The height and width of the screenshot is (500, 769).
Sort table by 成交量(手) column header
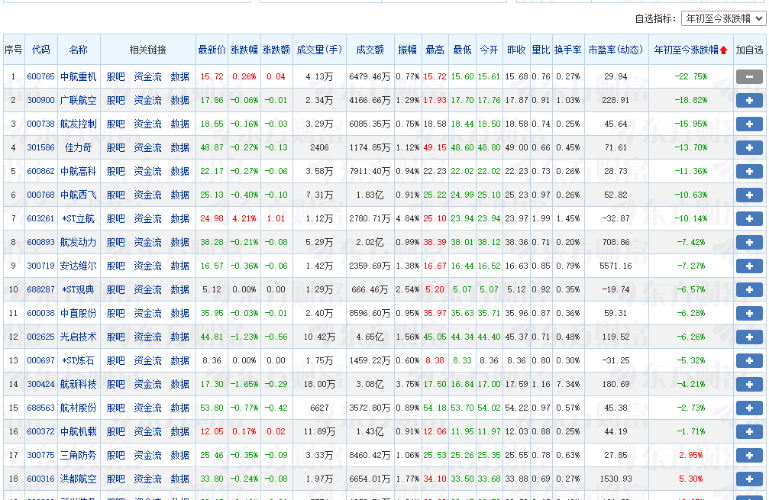click(x=319, y=50)
